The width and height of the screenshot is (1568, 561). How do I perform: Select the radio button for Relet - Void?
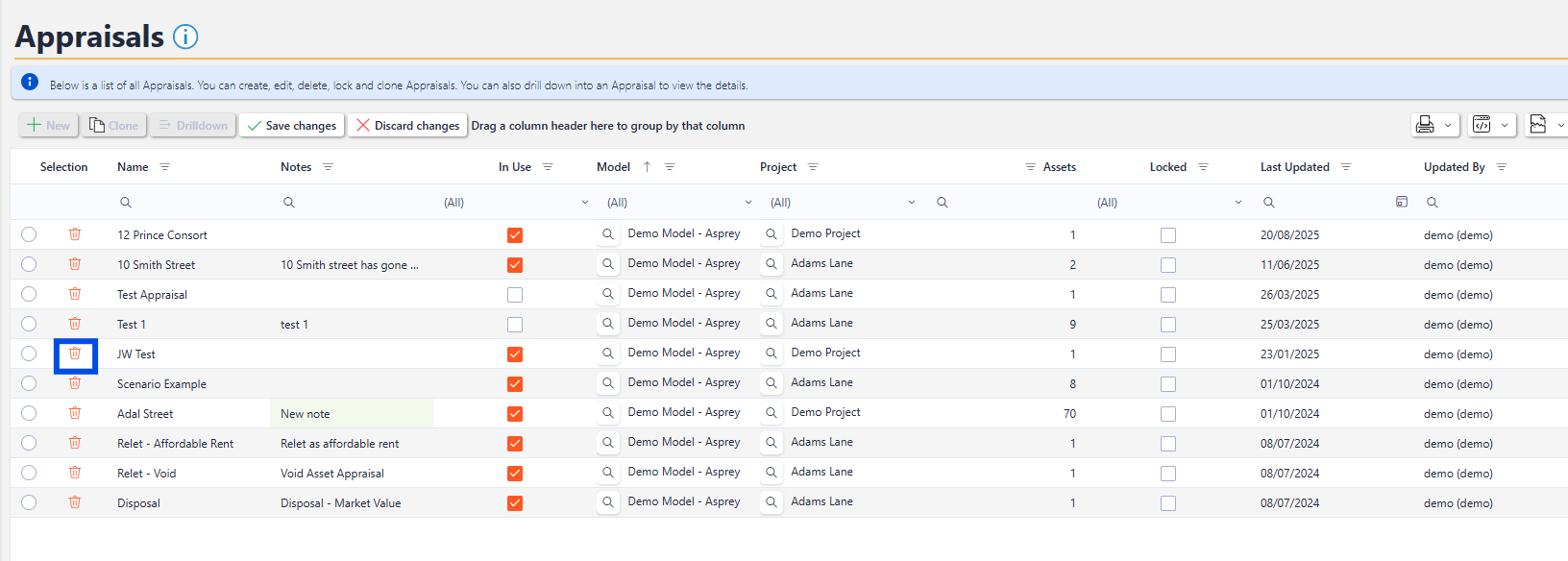click(x=29, y=473)
